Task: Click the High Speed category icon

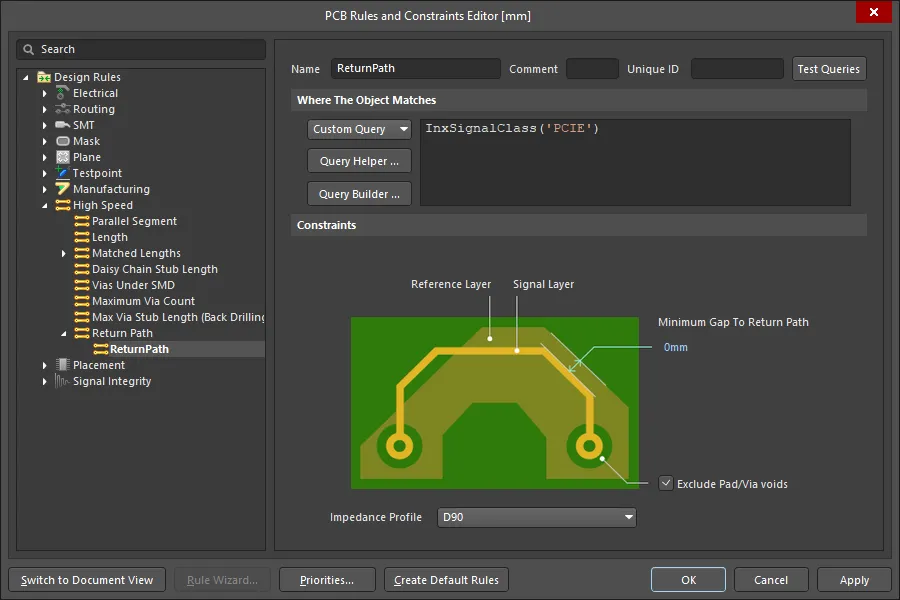Action: point(63,205)
